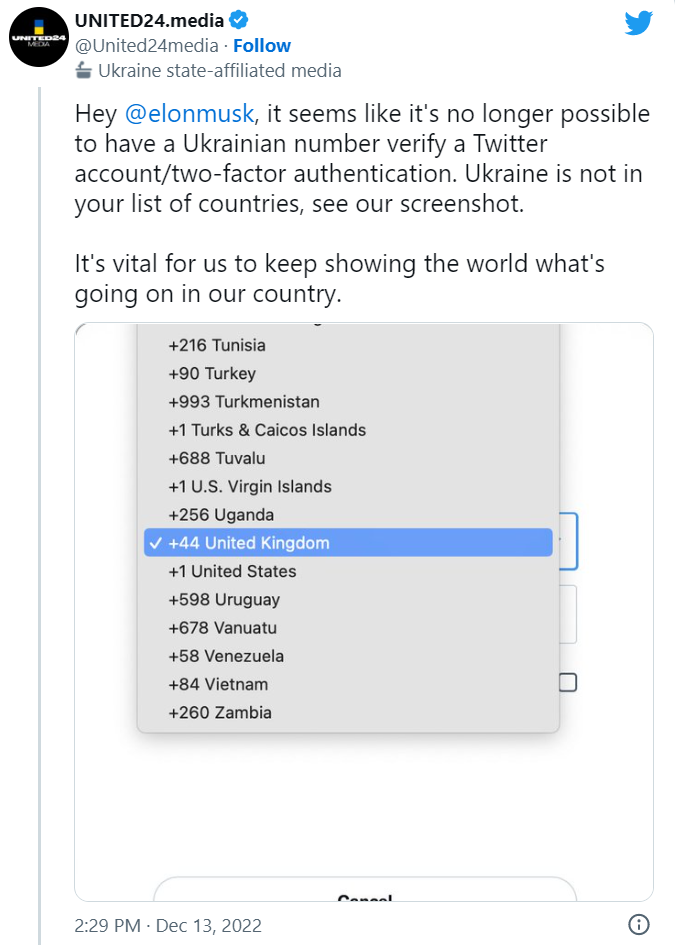Select +90 Turkey country code

212,373
